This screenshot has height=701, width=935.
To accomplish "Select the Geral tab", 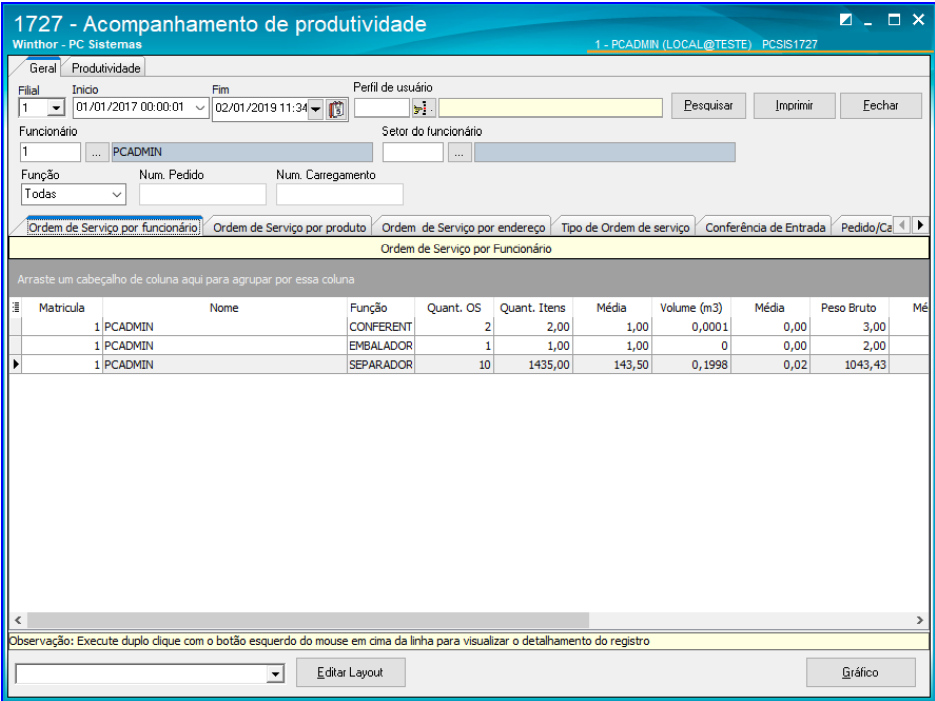I will coord(42,68).
